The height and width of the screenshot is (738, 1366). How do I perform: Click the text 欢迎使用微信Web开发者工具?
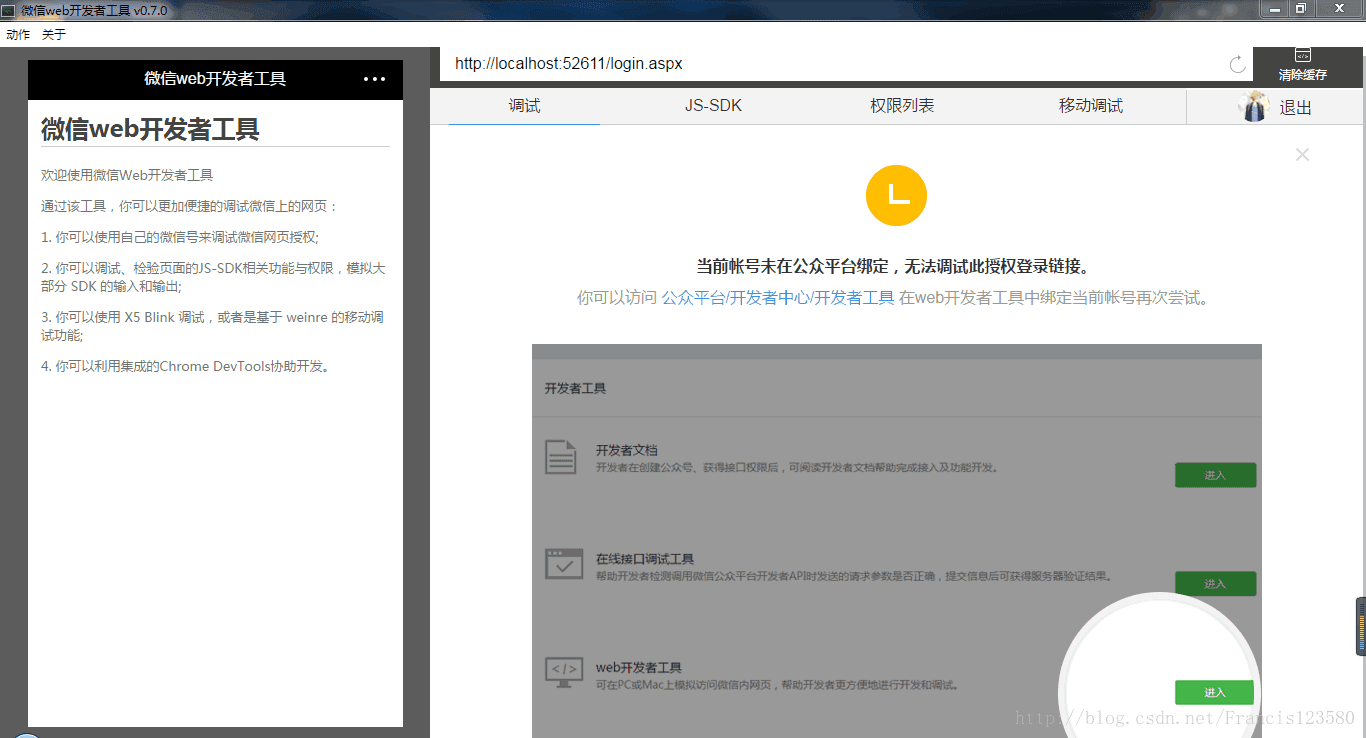(x=127, y=175)
